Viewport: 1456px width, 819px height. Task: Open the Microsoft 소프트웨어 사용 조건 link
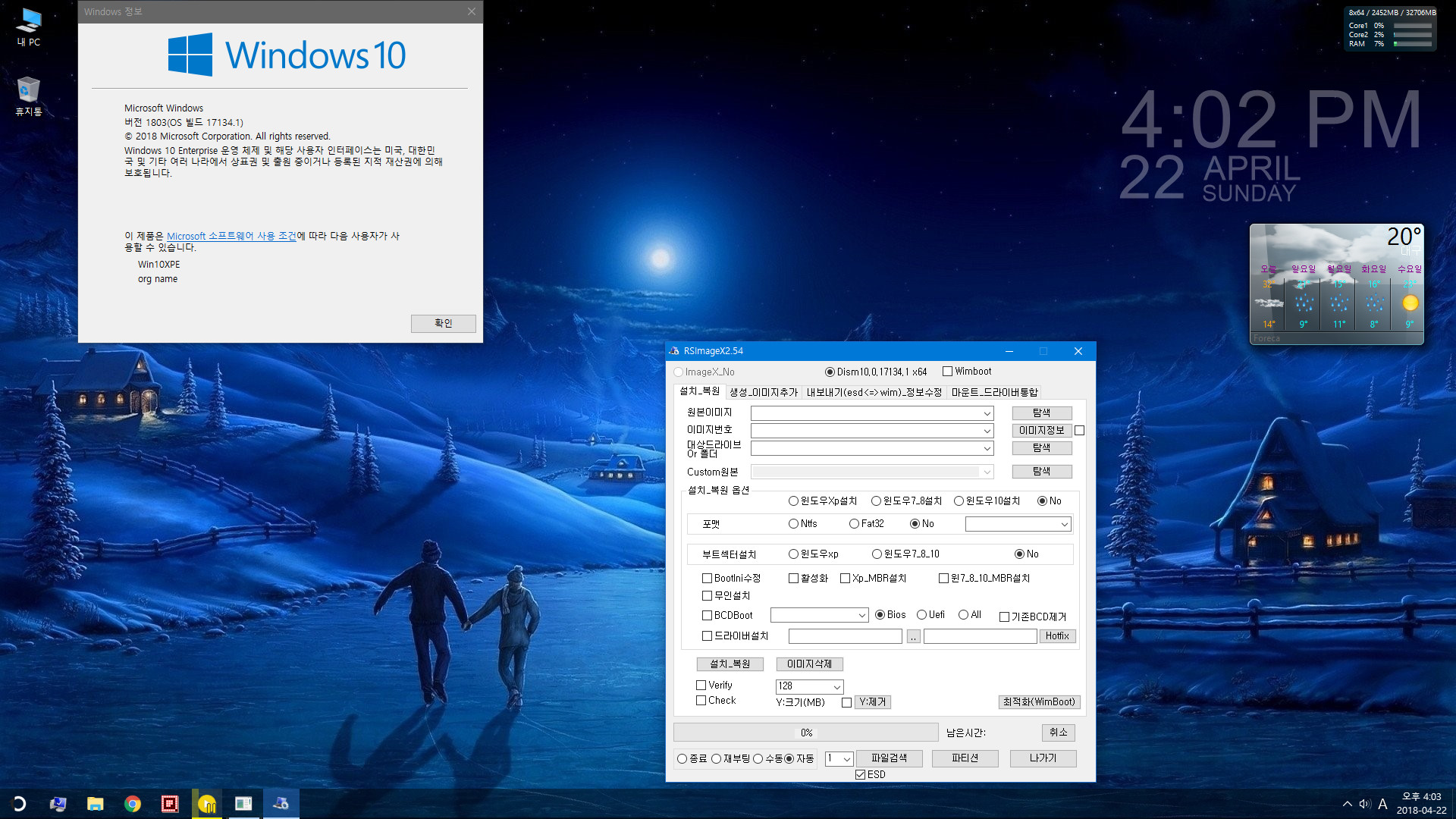click(x=231, y=237)
